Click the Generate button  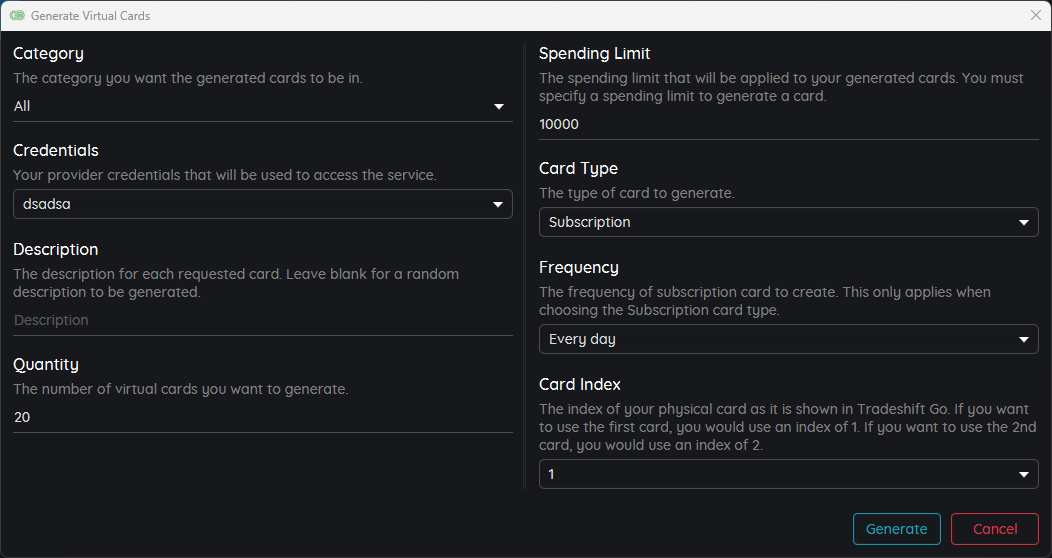coord(896,529)
